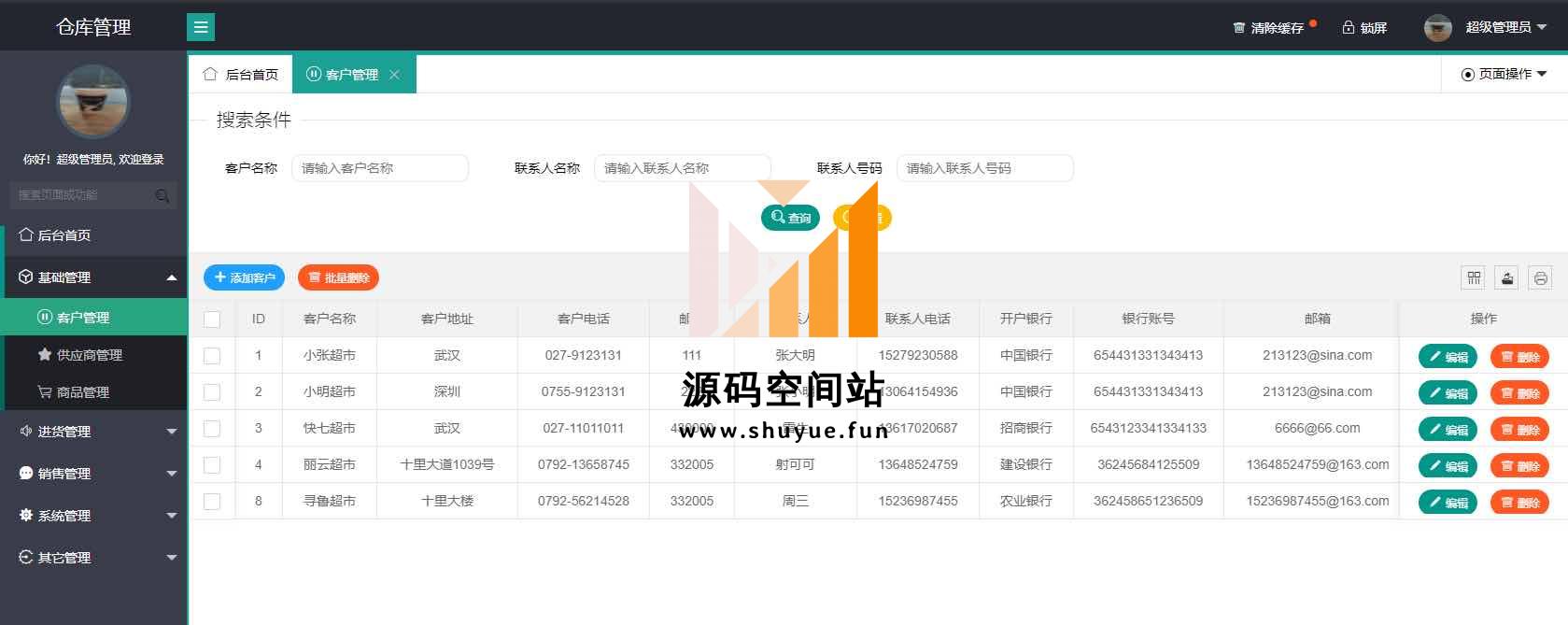Open 供应商管理 in the sidebar
Viewport: 1568px width, 625px height.
(x=93, y=355)
